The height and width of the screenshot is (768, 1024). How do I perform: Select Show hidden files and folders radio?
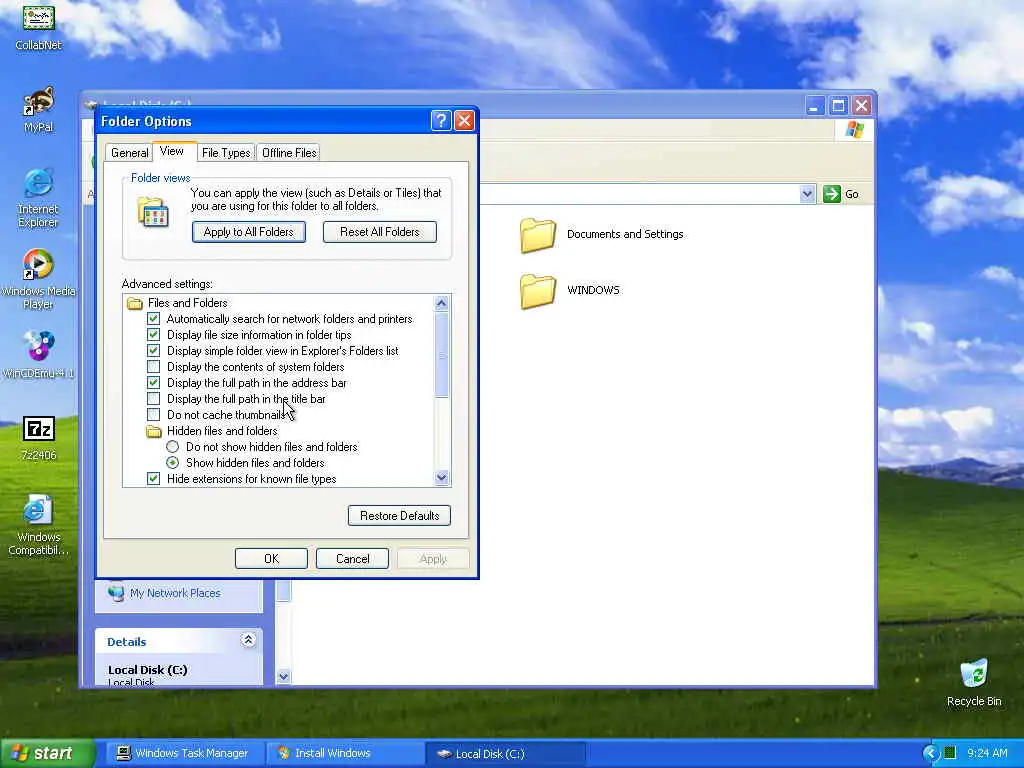pos(172,463)
